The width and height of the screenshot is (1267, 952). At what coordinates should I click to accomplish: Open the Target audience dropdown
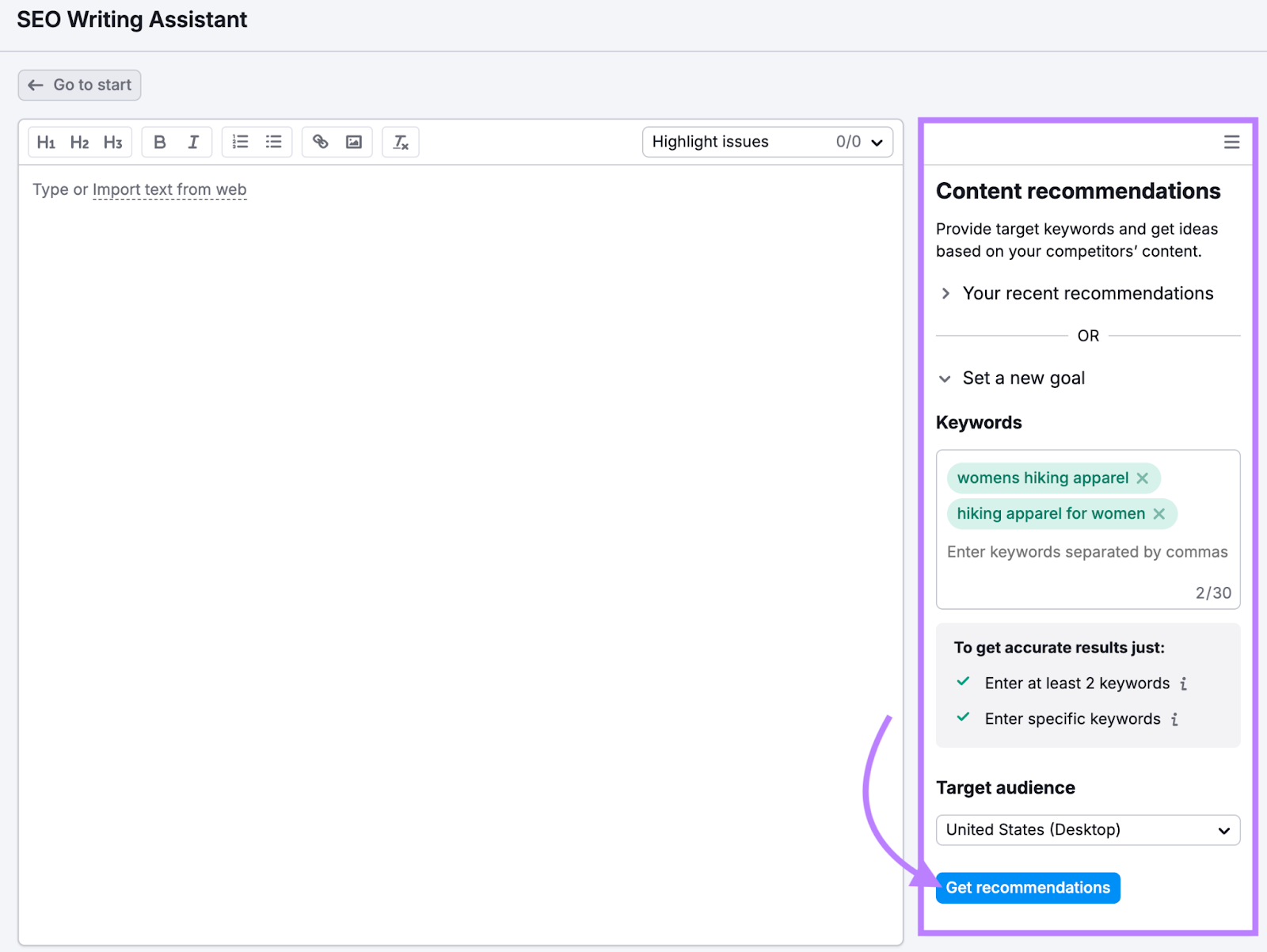(x=1087, y=829)
